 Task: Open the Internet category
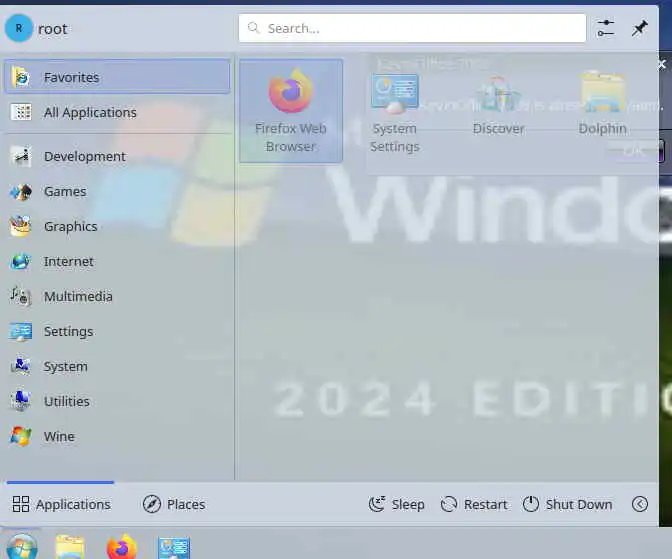point(117,261)
